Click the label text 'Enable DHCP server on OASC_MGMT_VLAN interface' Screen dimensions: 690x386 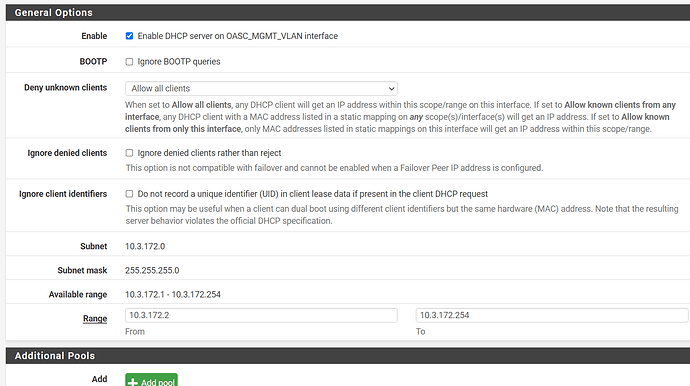(x=238, y=36)
